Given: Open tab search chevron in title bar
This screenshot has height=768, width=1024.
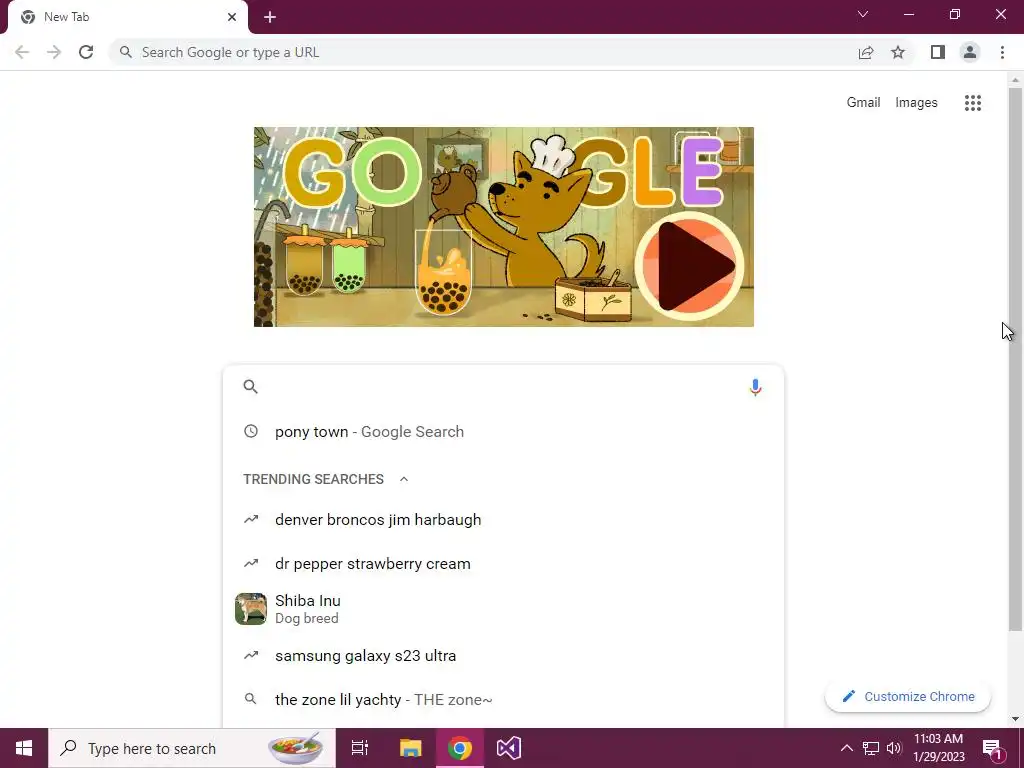Looking at the screenshot, I should click(x=863, y=14).
